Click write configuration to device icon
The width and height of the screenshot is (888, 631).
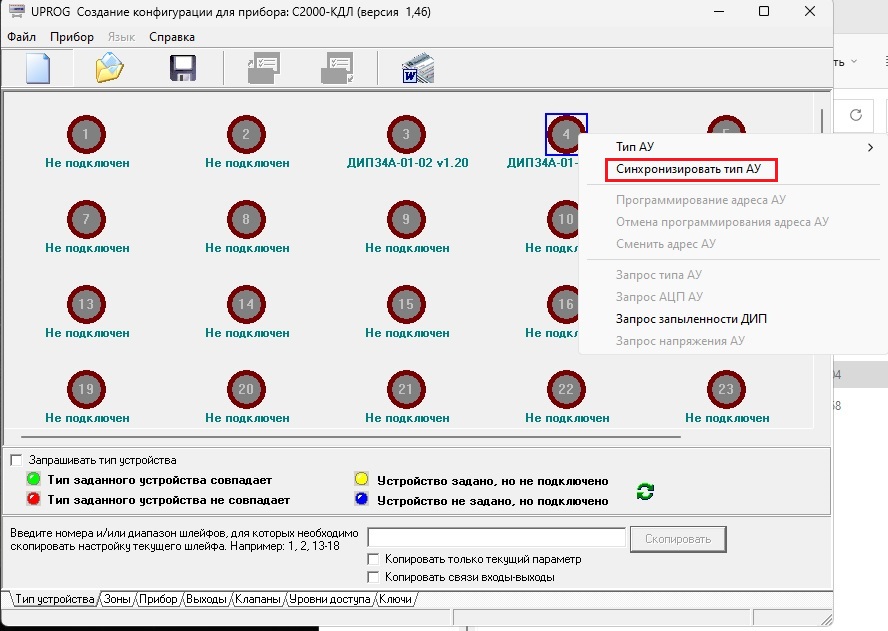tap(337, 68)
